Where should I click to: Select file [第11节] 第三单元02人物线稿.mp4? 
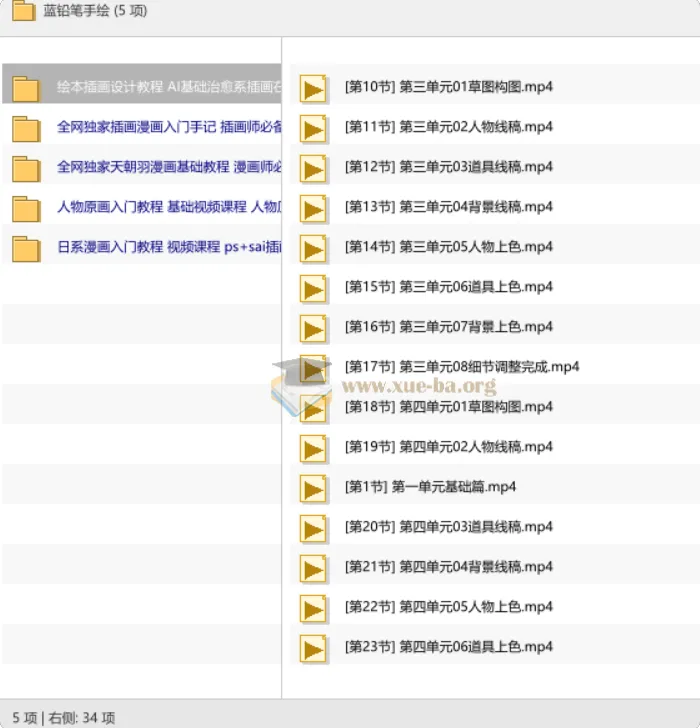click(449, 127)
